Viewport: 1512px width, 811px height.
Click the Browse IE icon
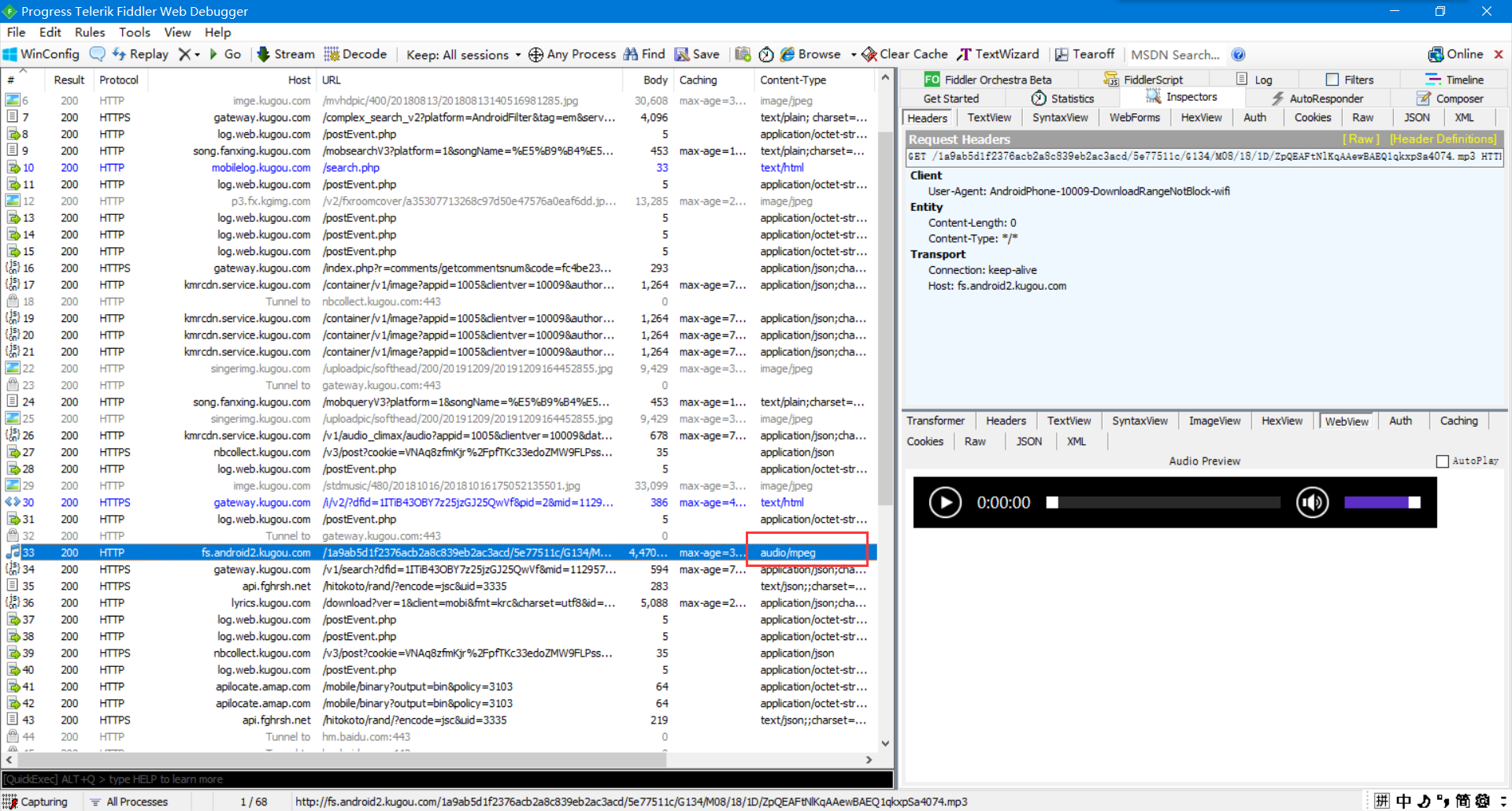[787, 54]
